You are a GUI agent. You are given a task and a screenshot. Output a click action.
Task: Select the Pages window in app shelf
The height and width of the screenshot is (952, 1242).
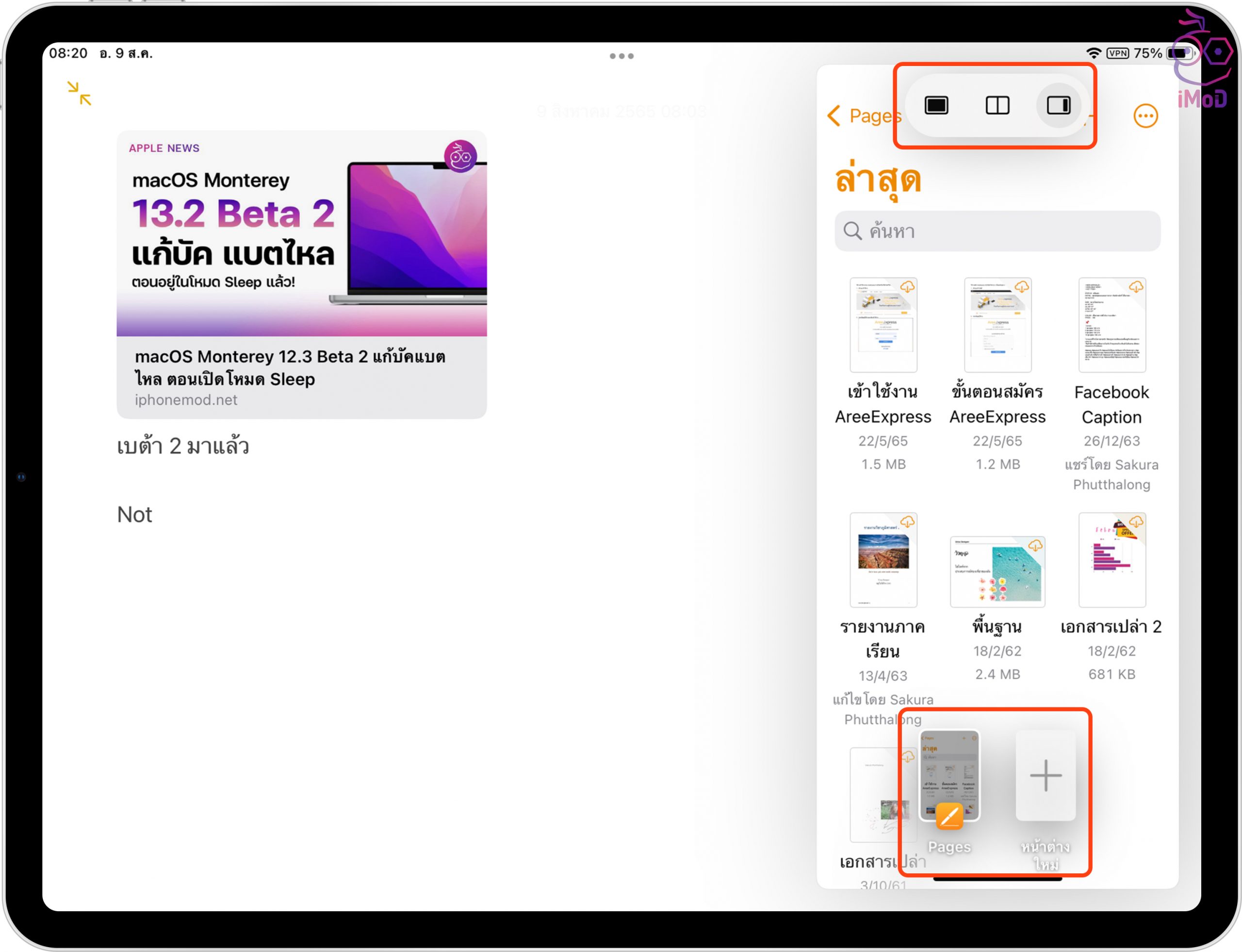949,776
